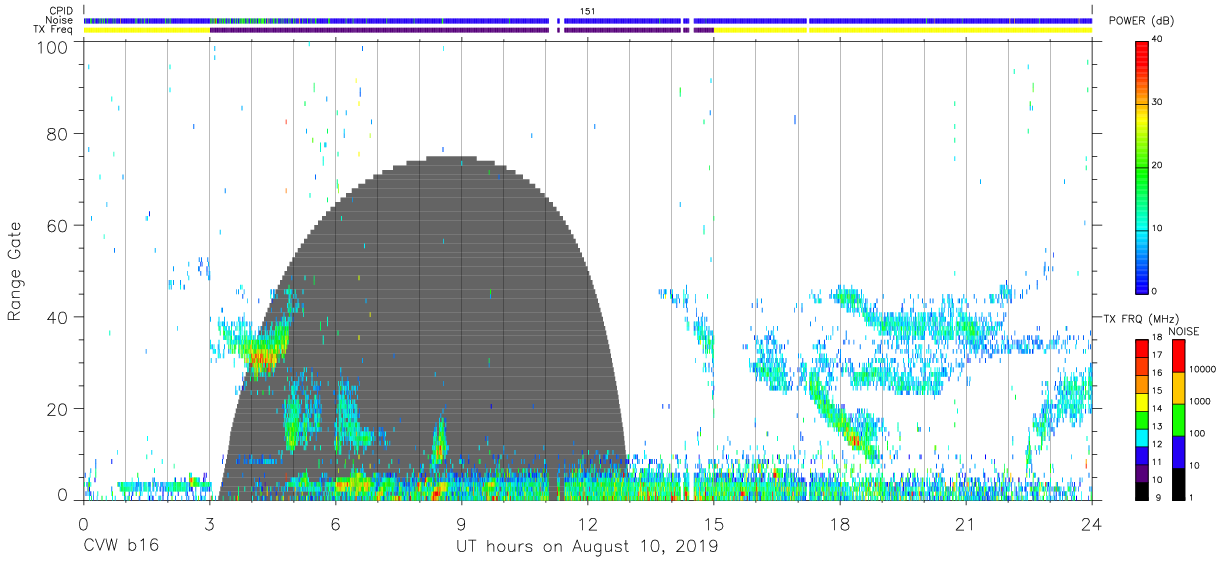Click the 16 label on TX FRQ legend
Image resolution: width=1228 pixels, height=567 pixels.
click(x=1157, y=372)
